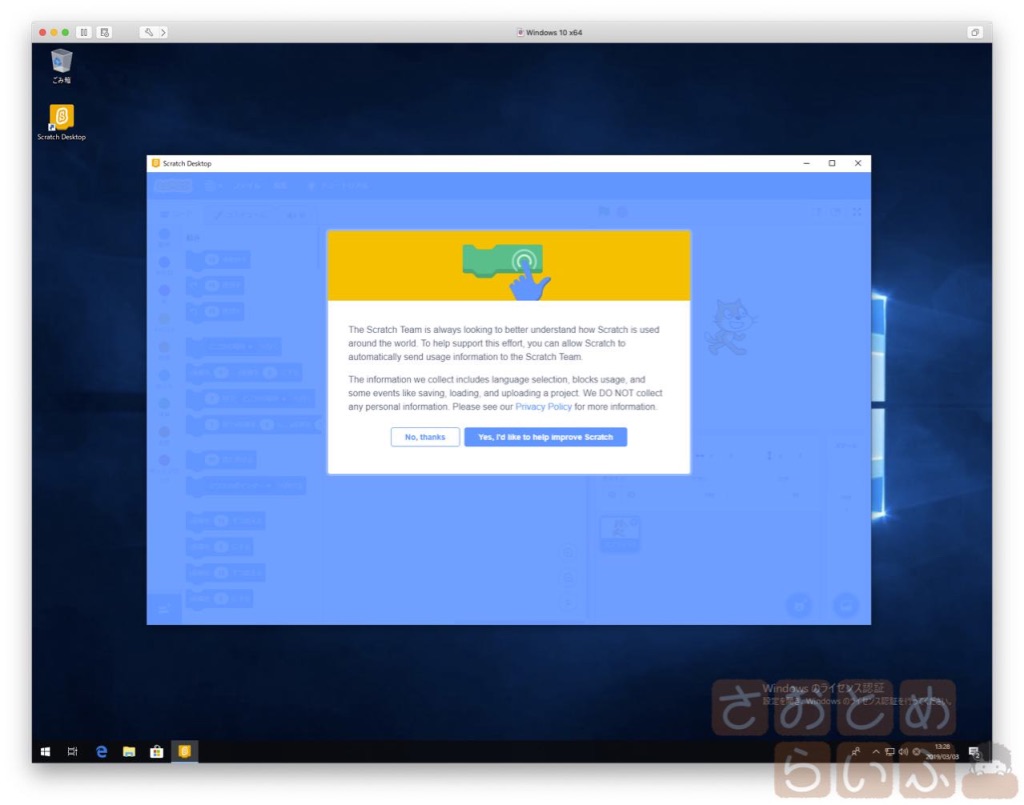The width and height of the screenshot is (1024, 805).
Task: Click the Scratch icon in the window title bar
Action: point(155,163)
